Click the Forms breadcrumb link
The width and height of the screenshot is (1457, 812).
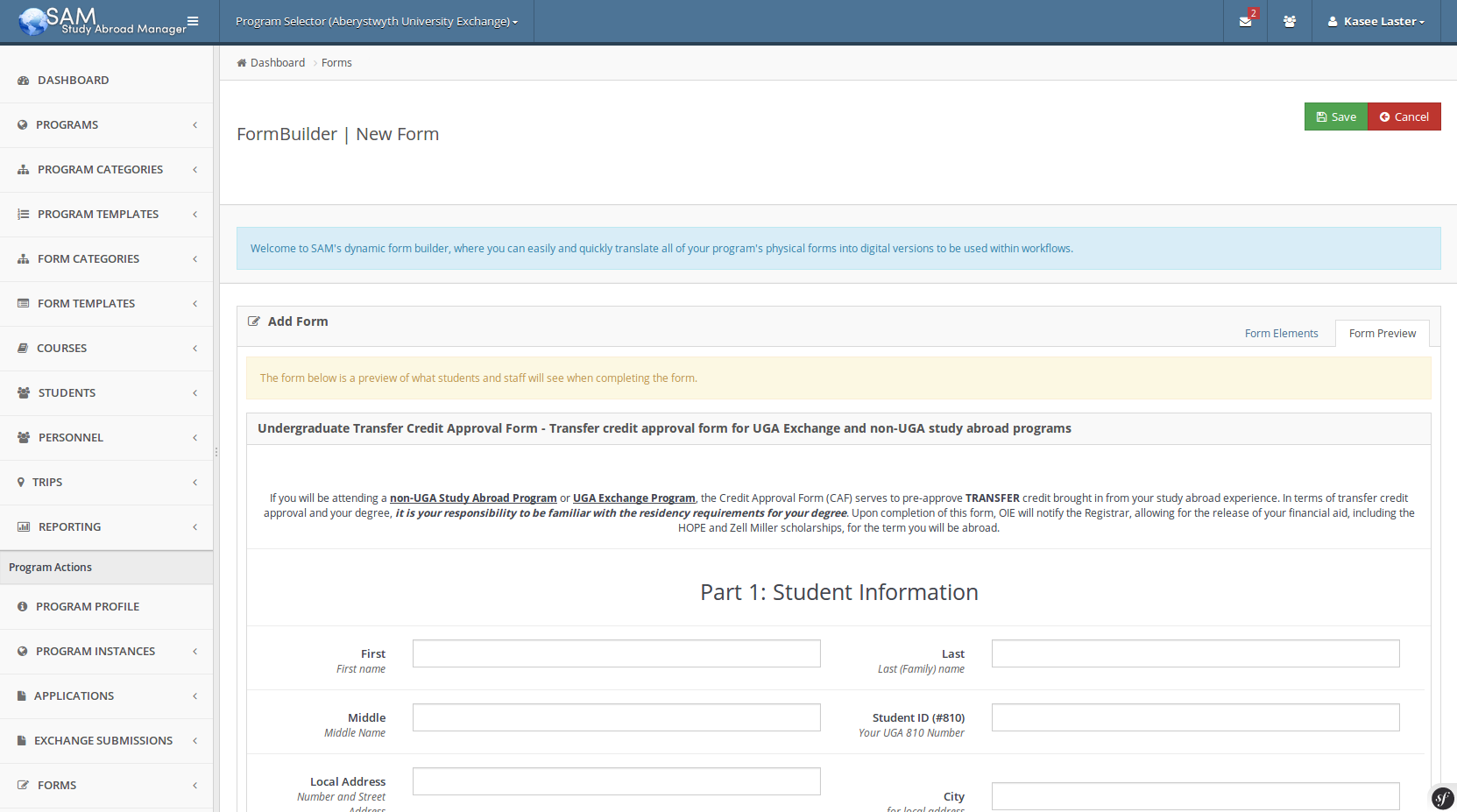coord(336,63)
